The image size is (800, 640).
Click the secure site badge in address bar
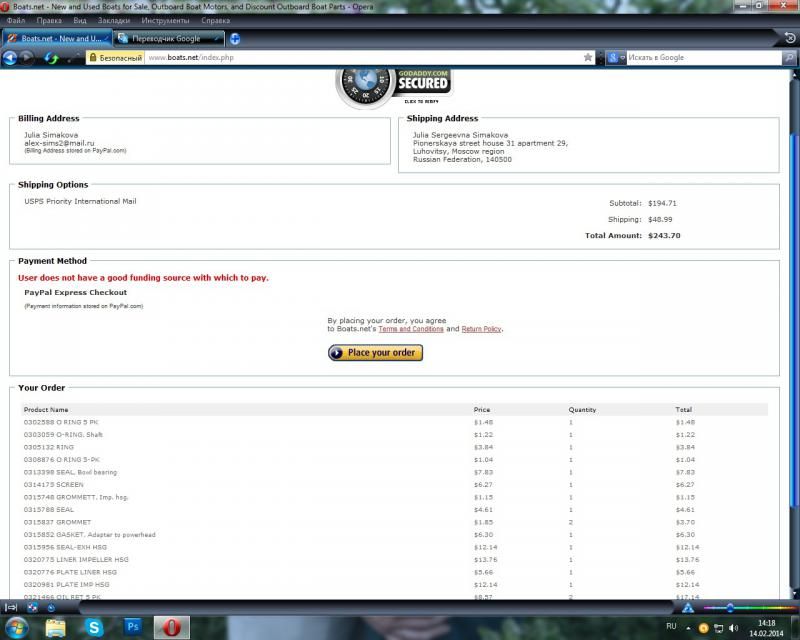(x=114, y=58)
